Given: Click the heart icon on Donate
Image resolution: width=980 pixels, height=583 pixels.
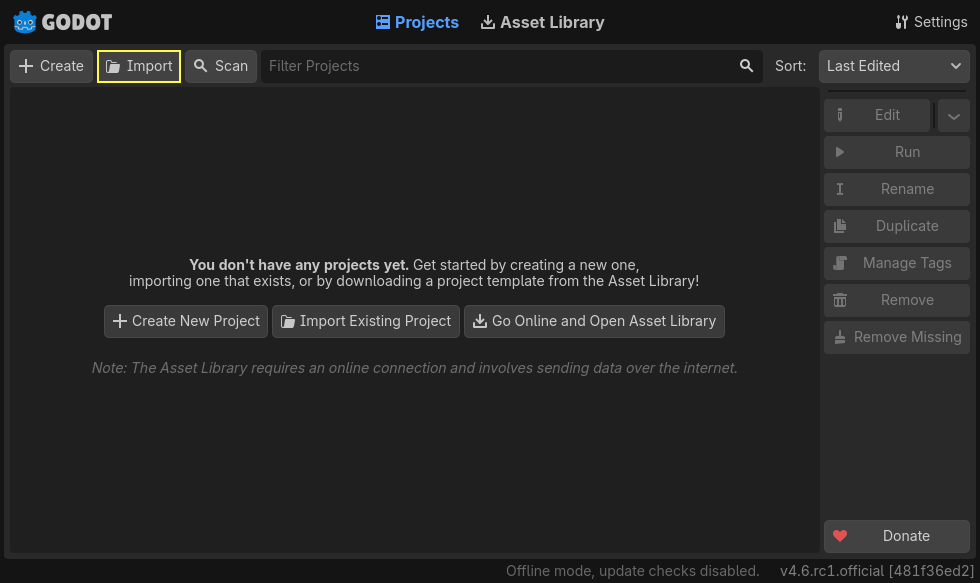Looking at the screenshot, I should [x=840, y=536].
